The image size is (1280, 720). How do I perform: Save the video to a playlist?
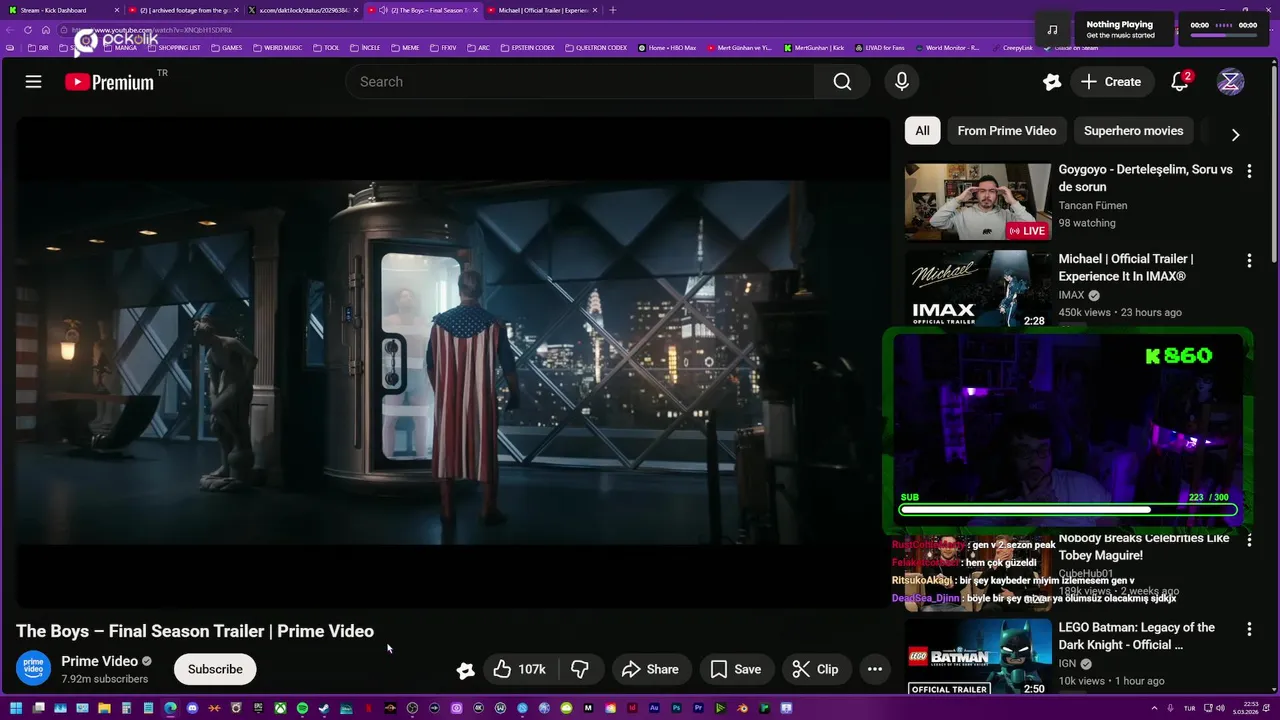tap(736, 669)
